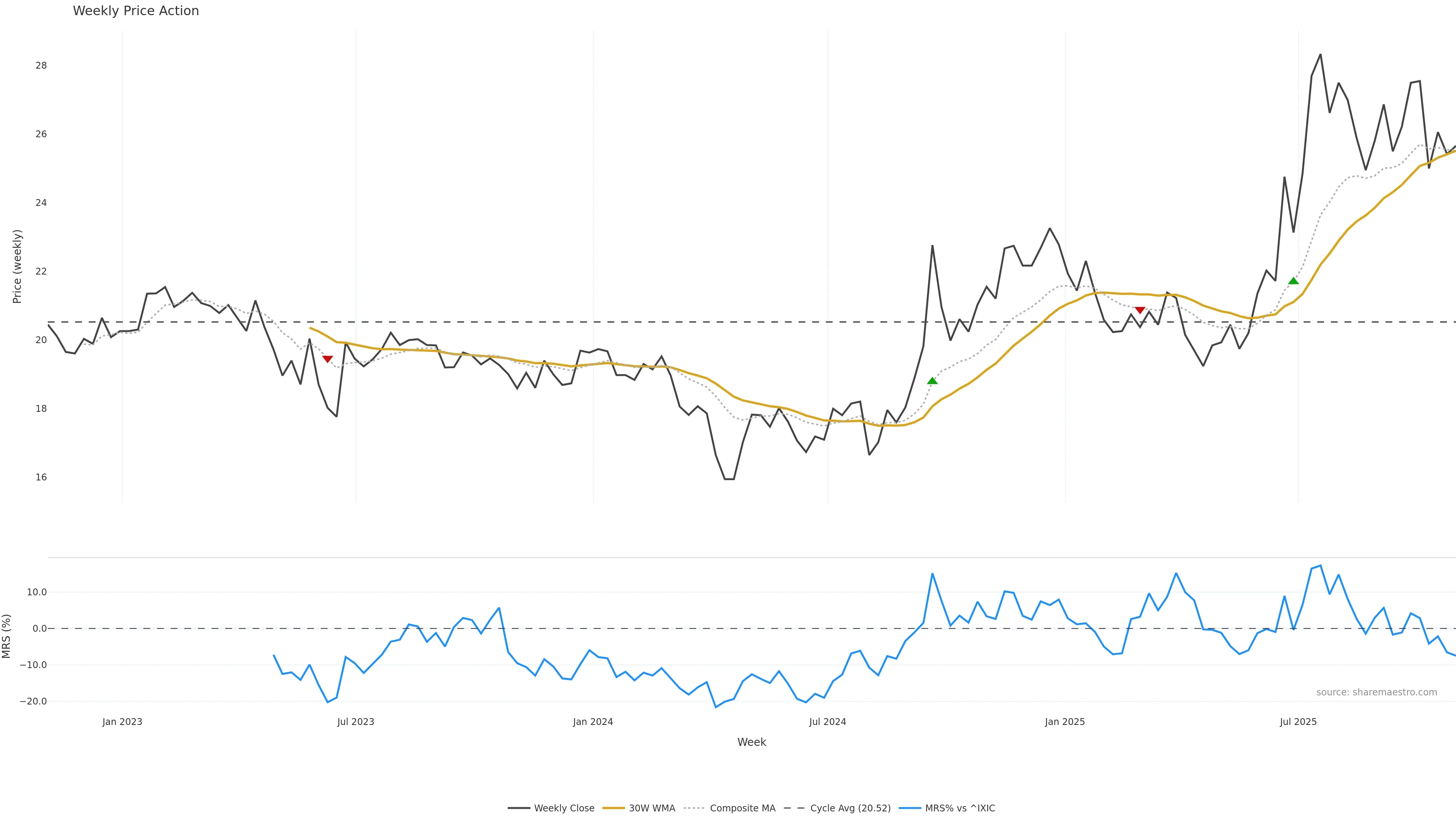Click the green up-triangle marker near Jul 2025

(1293, 281)
